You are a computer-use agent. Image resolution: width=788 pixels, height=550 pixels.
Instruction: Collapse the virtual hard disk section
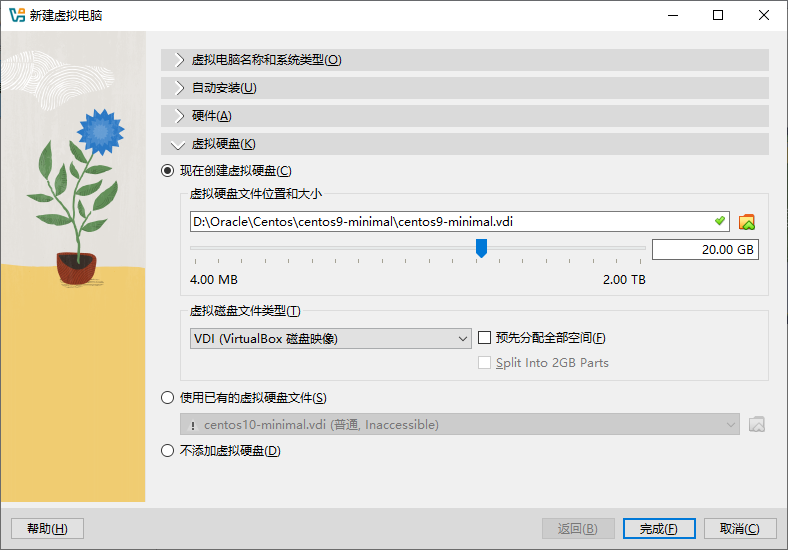click(465, 144)
